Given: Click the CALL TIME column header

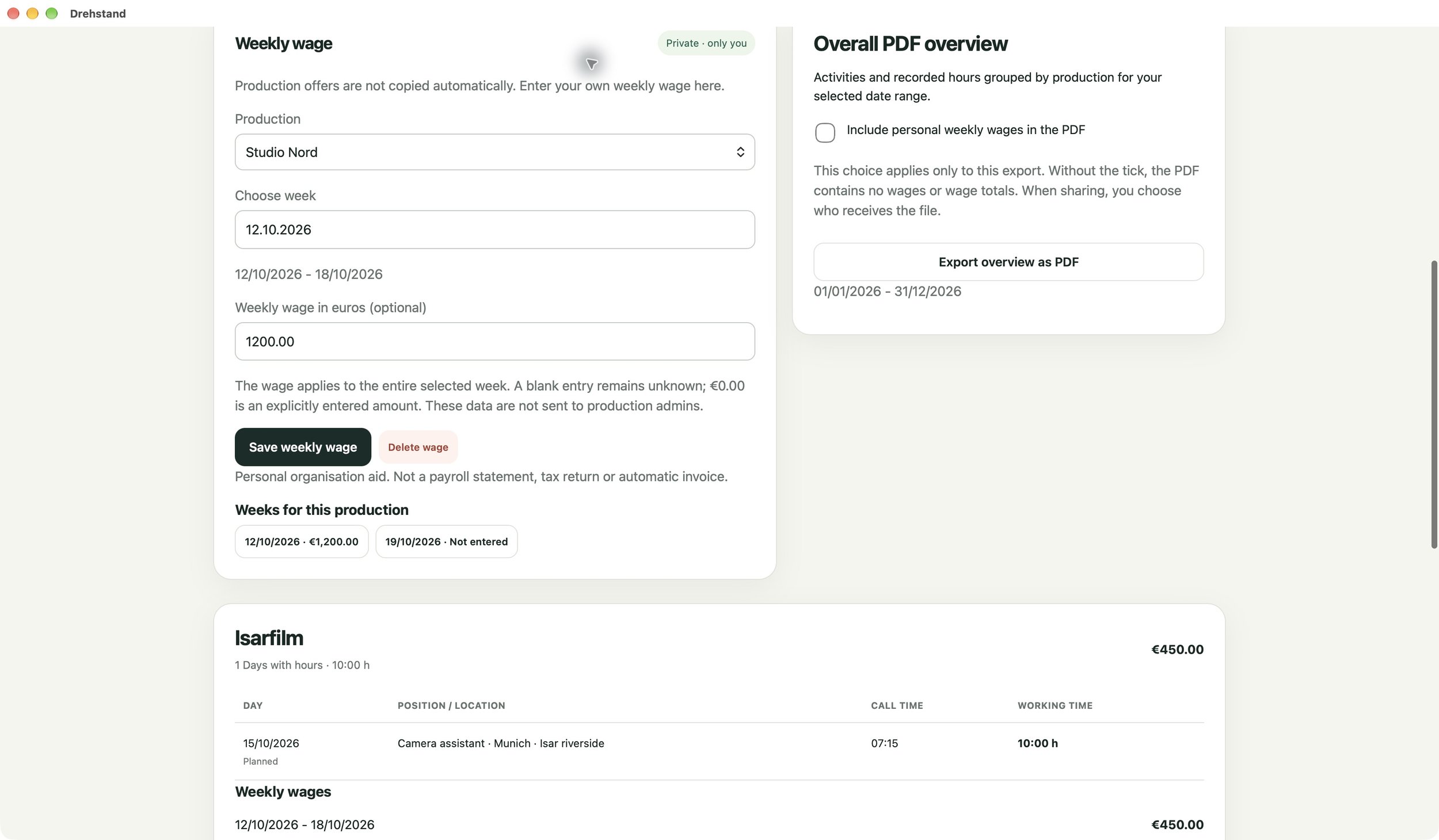Looking at the screenshot, I should pos(897,705).
